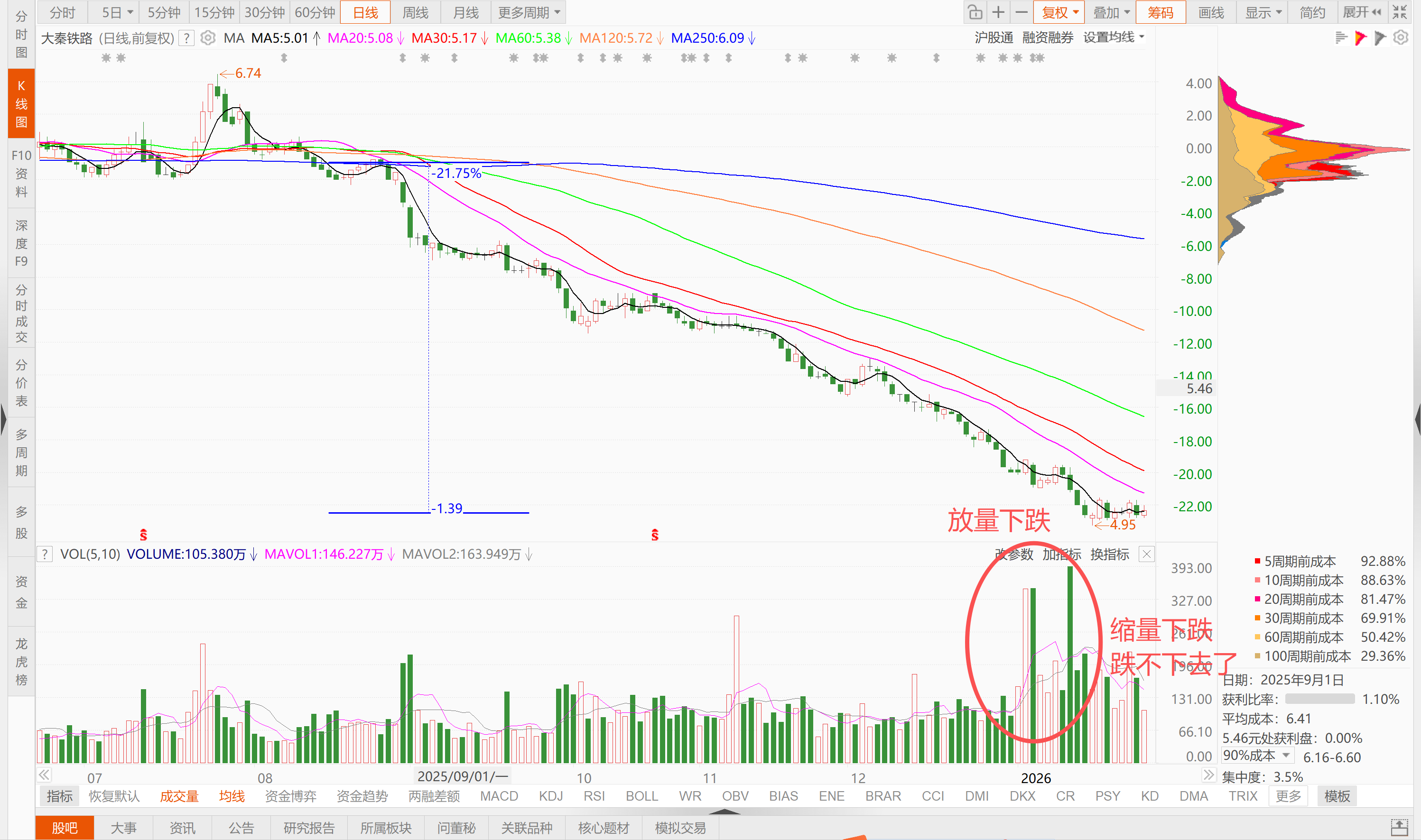Toggle the 画线 drawing tools
This screenshot has width=1421, height=840.
point(1211,12)
